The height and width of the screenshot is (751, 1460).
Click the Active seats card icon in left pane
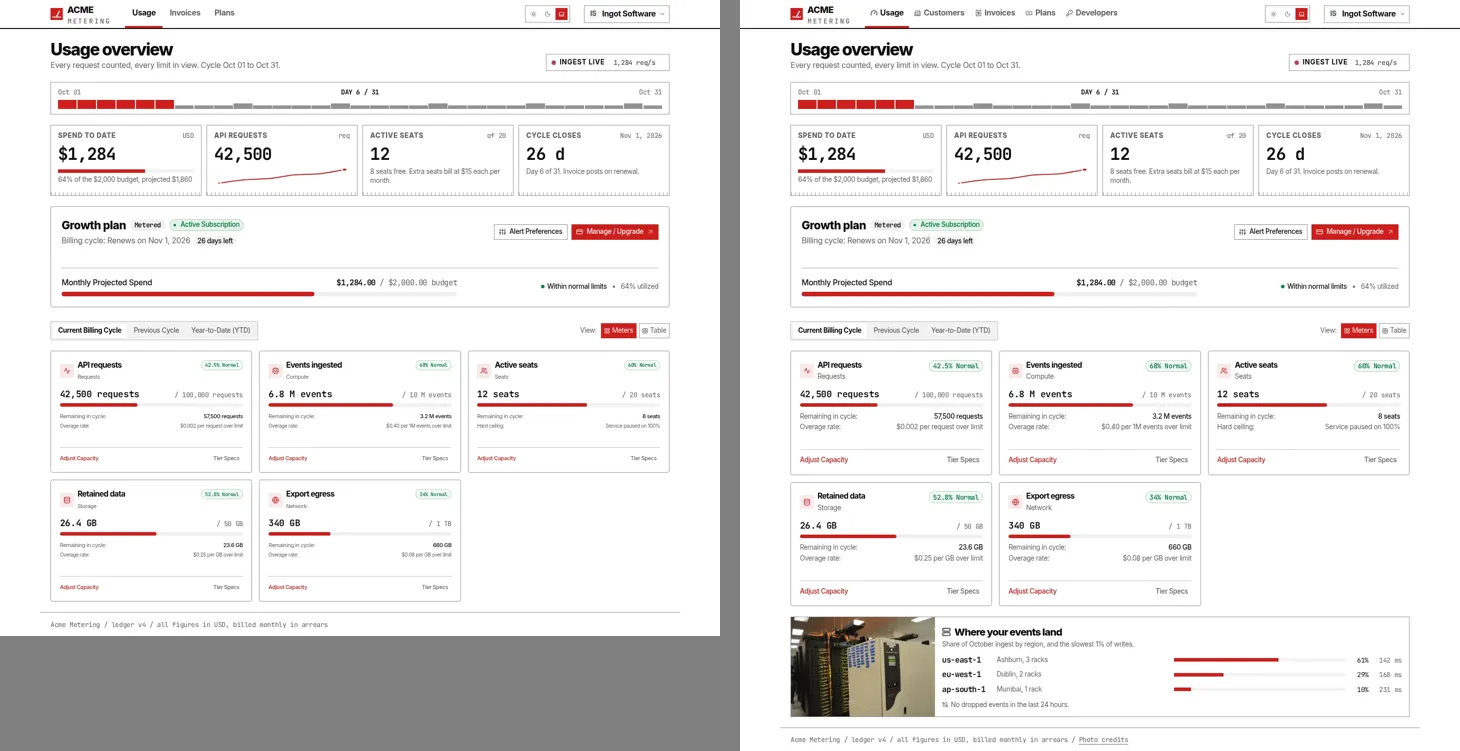pos(483,370)
